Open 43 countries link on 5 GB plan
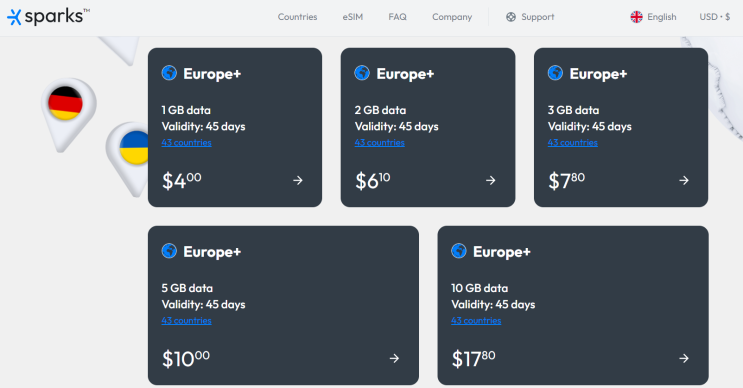 point(186,321)
